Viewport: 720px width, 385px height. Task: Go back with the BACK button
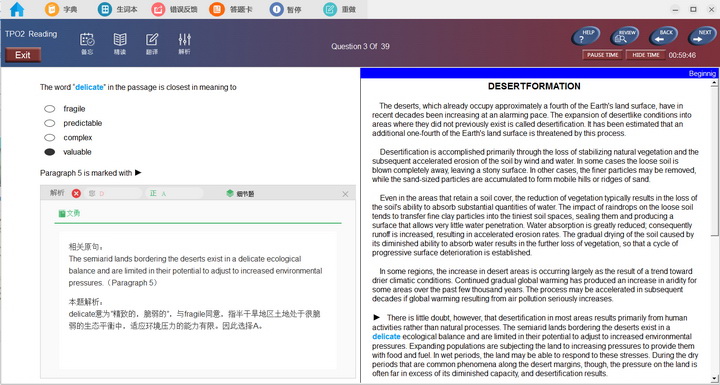coord(664,36)
